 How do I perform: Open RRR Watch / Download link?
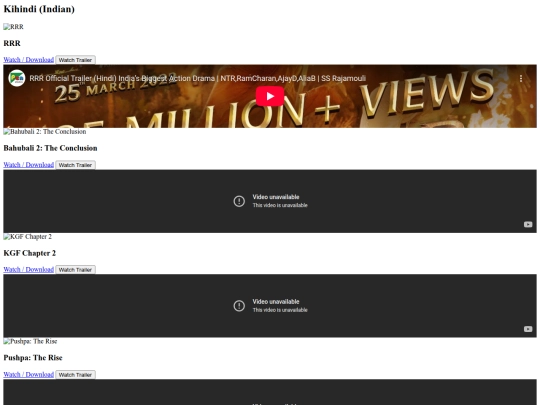(x=29, y=60)
